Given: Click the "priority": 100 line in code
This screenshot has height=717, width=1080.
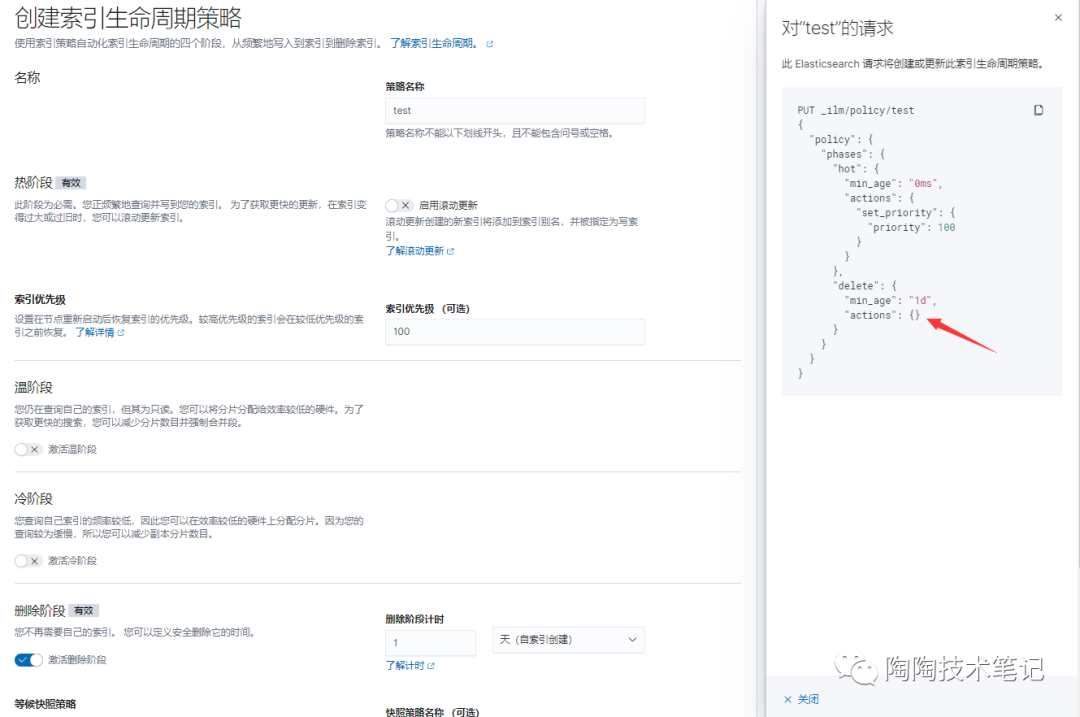Looking at the screenshot, I should click(x=911, y=227).
